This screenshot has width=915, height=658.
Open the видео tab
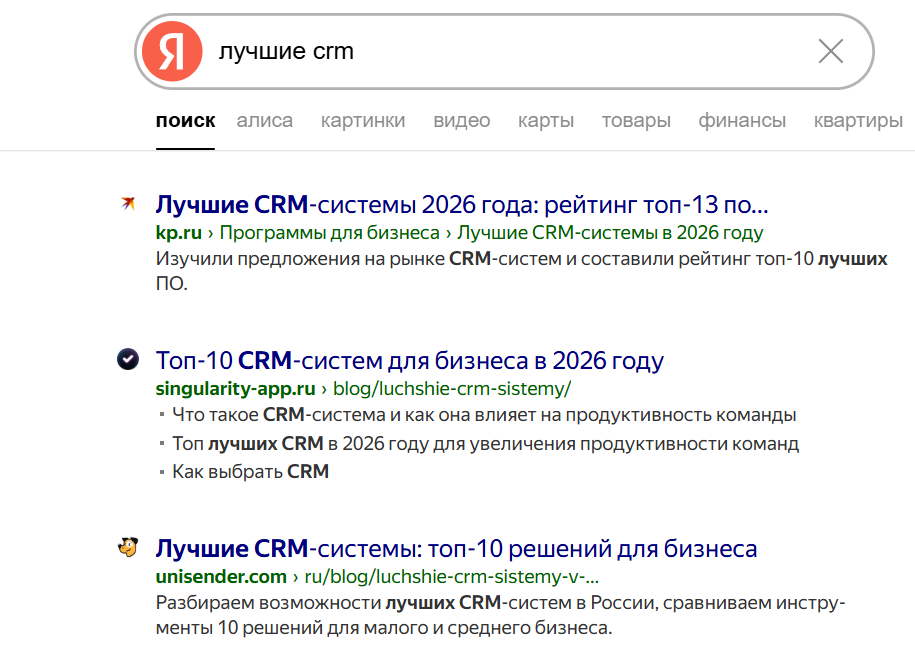pyautogui.click(x=461, y=119)
